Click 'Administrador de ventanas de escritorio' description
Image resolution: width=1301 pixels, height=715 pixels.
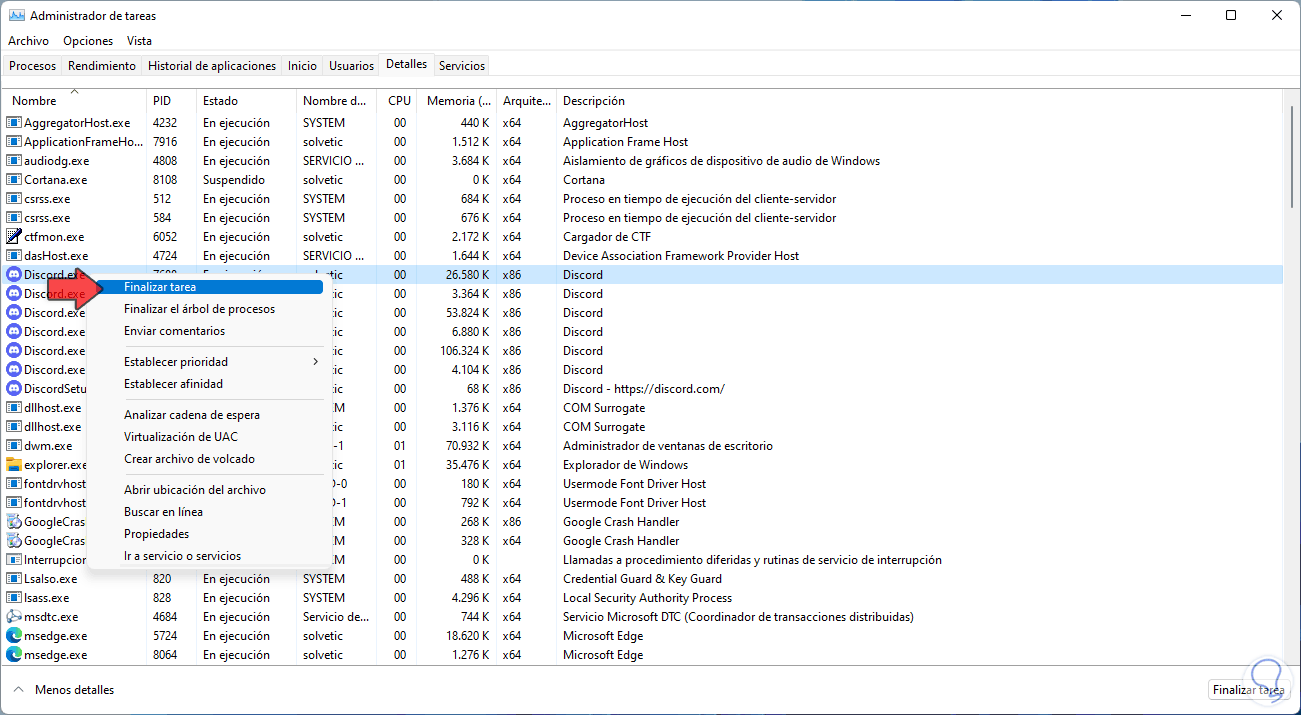[668, 446]
